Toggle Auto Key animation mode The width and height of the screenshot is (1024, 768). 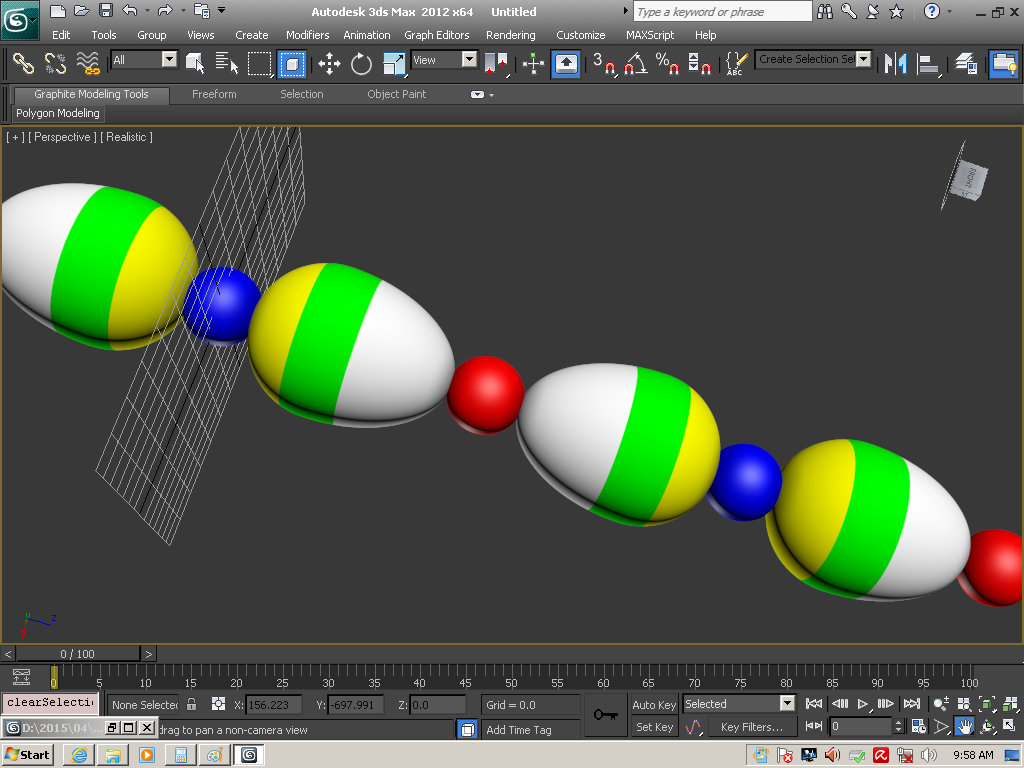click(x=654, y=704)
